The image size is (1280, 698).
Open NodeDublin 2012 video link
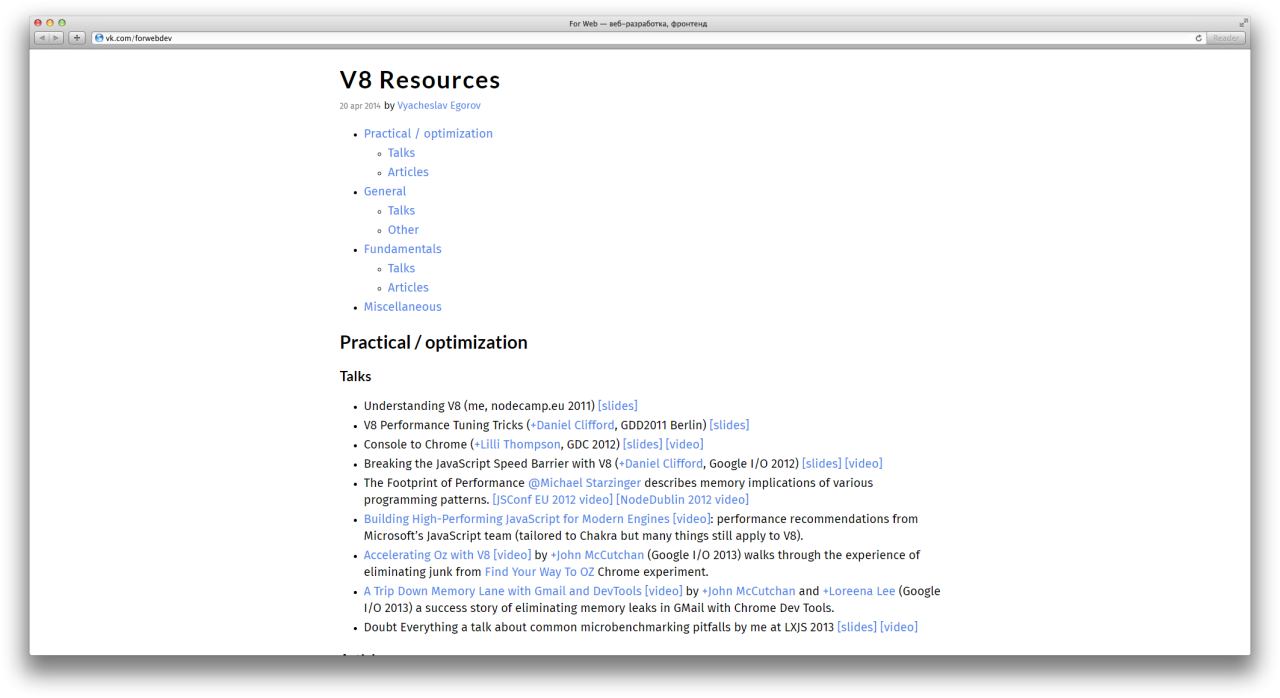[x=682, y=499]
